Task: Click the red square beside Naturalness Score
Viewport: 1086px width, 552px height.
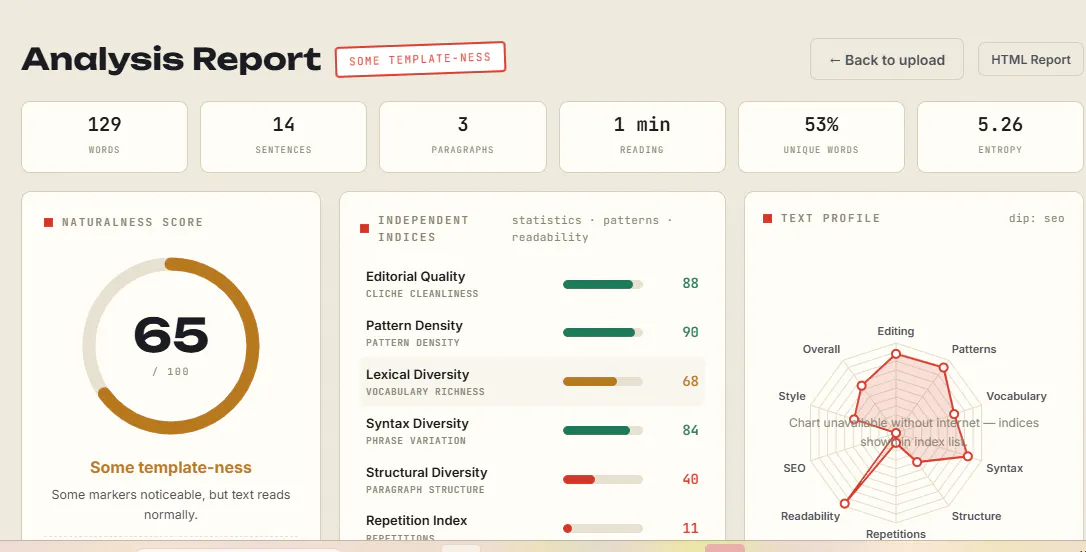Action: (48, 222)
